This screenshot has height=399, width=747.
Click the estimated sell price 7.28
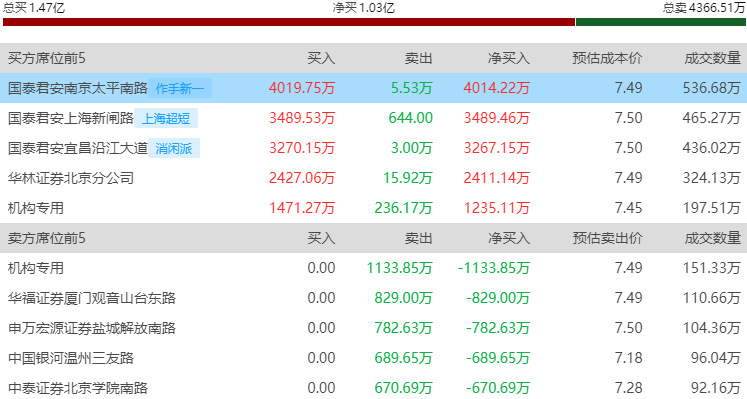628,388
